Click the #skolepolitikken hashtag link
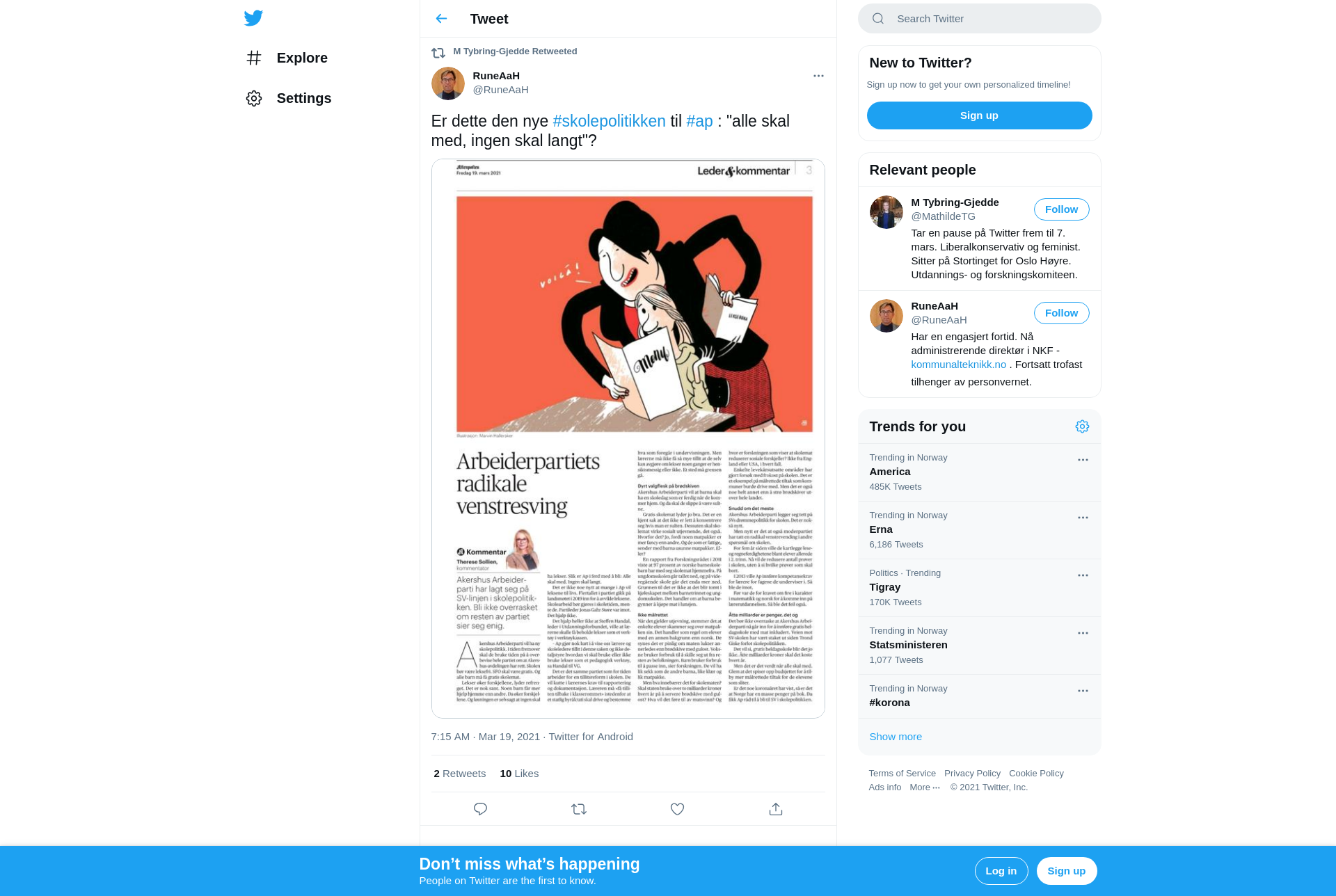This screenshot has height=896, width=1336. pos(609,121)
